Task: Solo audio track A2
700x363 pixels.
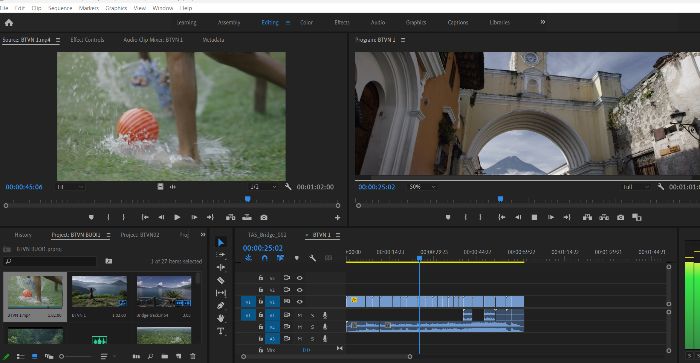Action: 312,327
